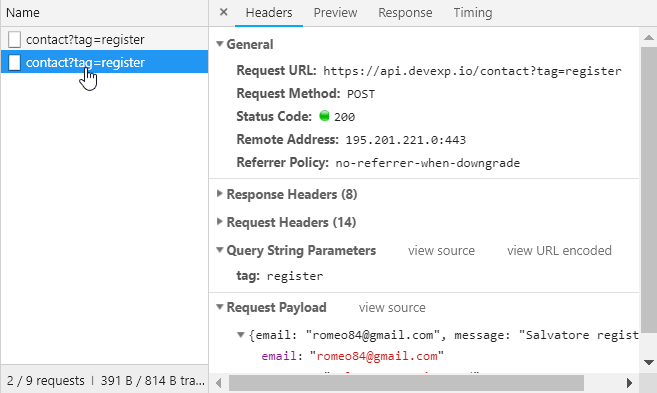Click view URL encoded link

(559, 251)
